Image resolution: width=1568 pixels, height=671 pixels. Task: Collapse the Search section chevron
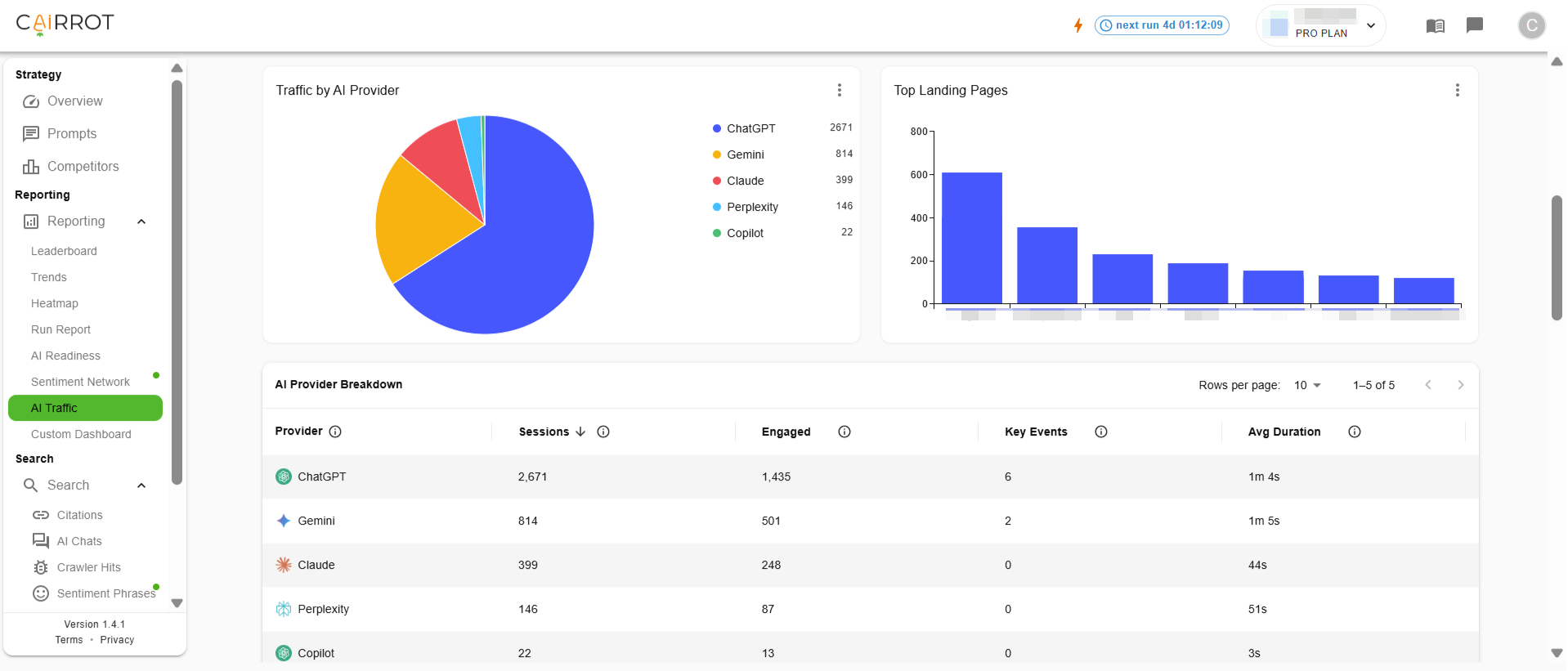141,485
